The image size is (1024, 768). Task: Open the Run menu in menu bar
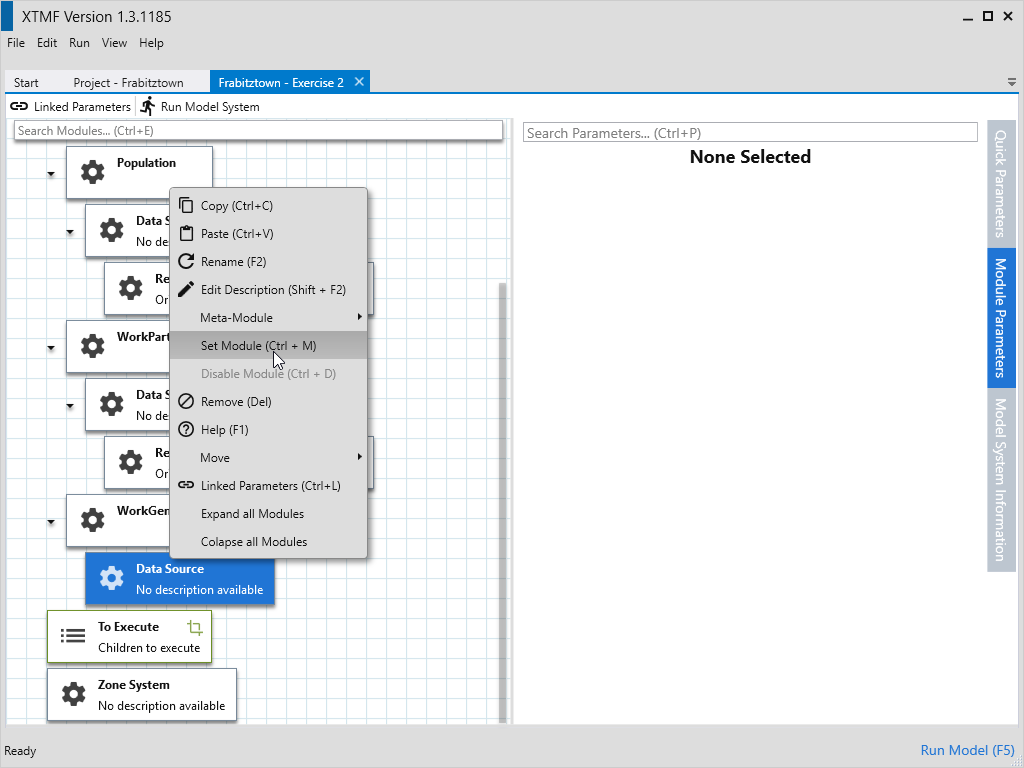tap(79, 43)
